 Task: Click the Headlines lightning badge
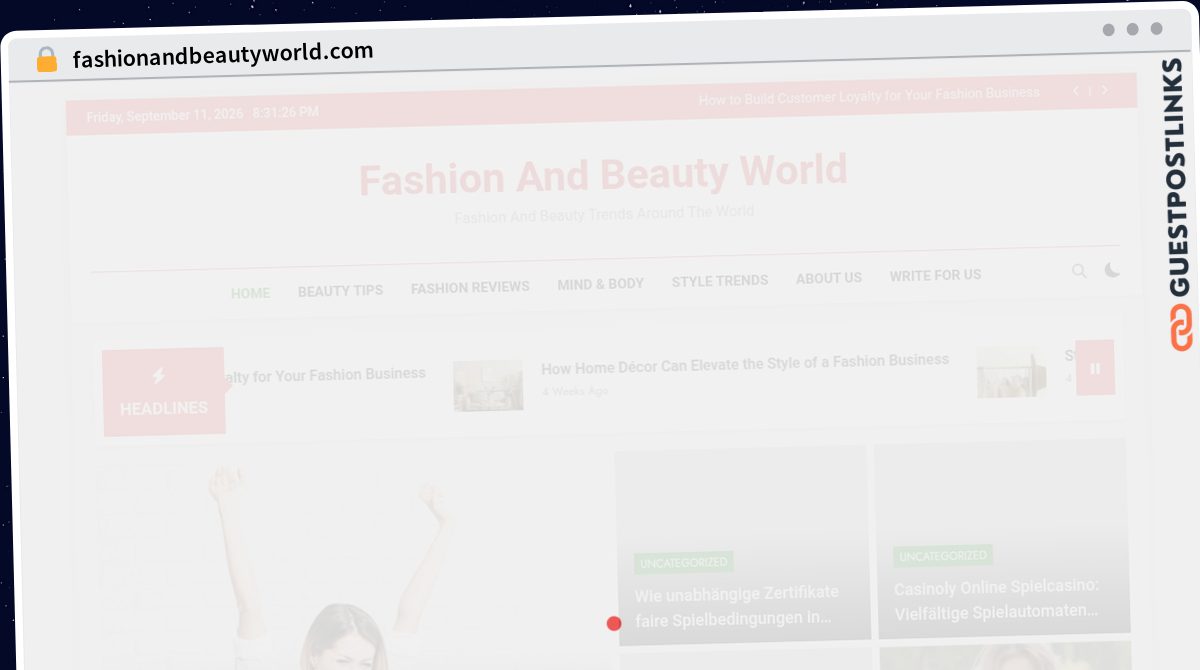pos(163,392)
